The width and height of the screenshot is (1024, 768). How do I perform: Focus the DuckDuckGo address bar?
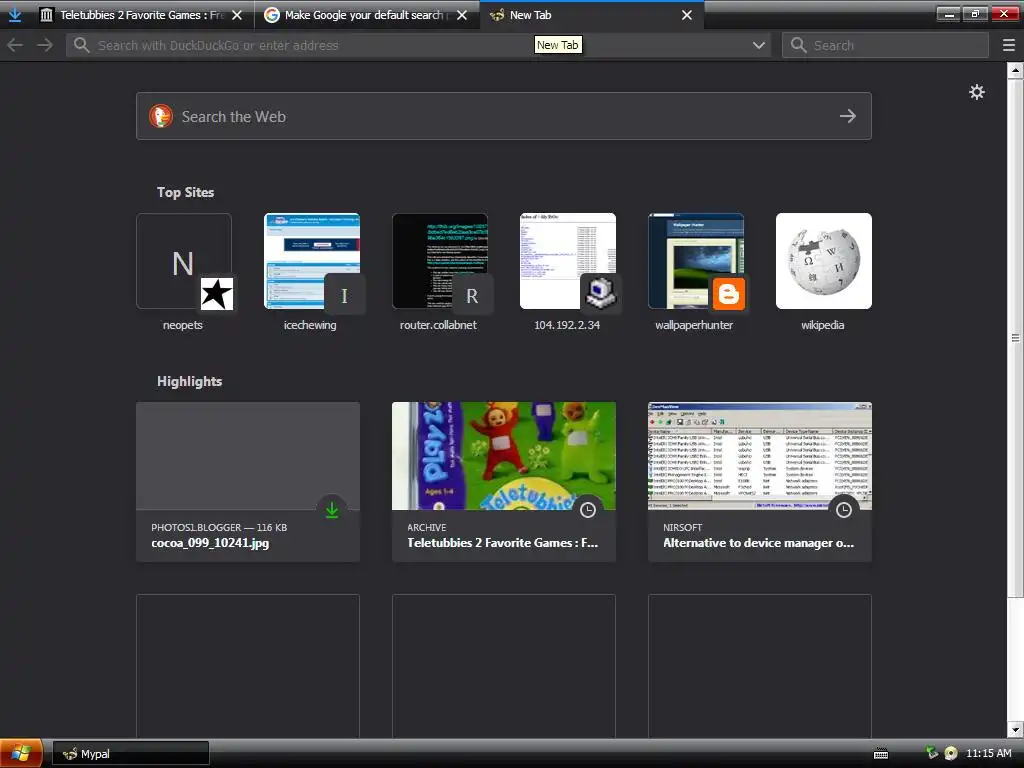tap(418, 45)
